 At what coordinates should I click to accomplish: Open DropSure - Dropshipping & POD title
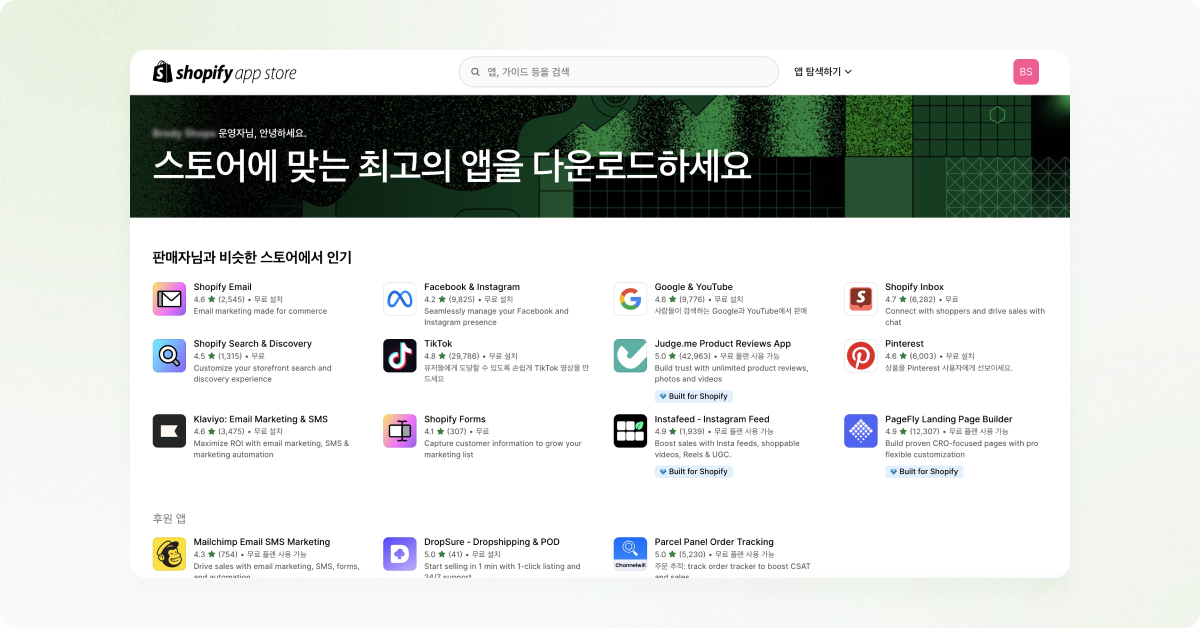pyautogui.click(x=492, y=542)
